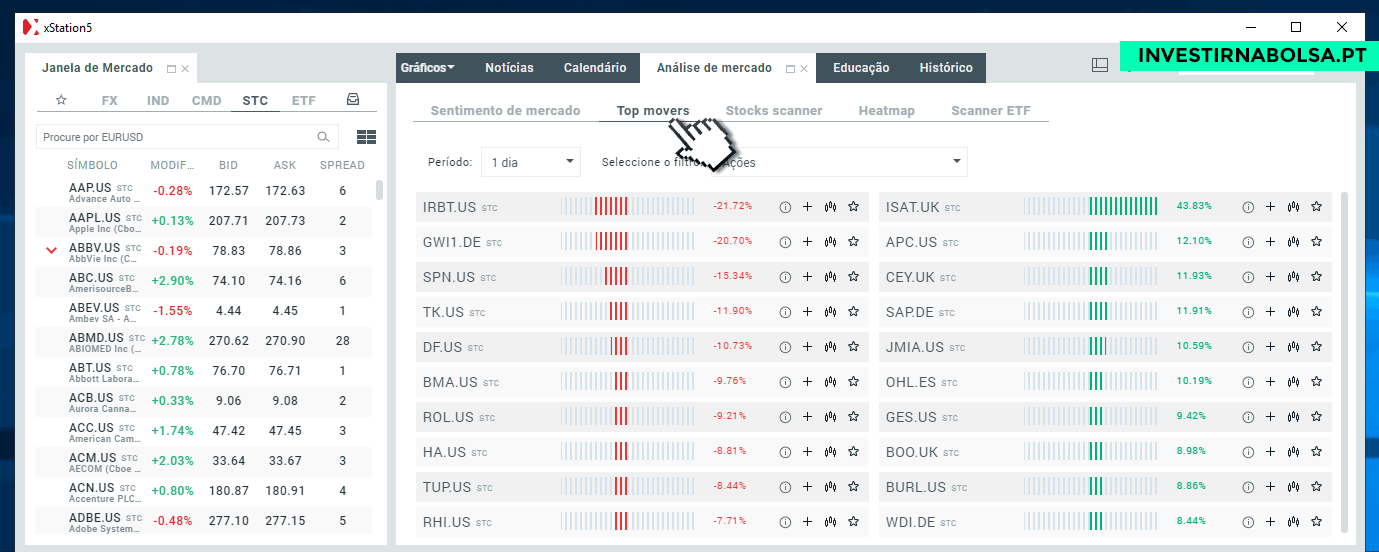This screenshot has width=1379, height=552.
Task: Select the ADBE.US row
Action: [205, 521]
